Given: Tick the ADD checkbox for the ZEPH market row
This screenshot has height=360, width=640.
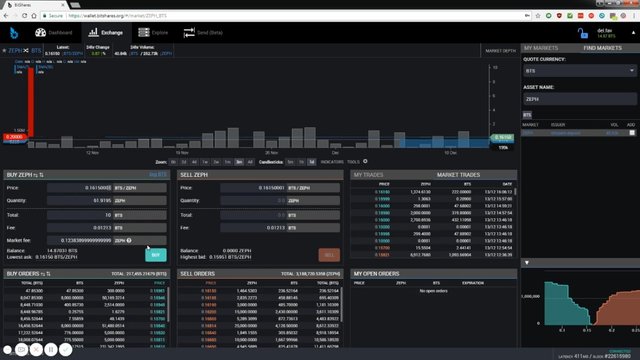Looking at the screenshot, I should pos(632,133).
